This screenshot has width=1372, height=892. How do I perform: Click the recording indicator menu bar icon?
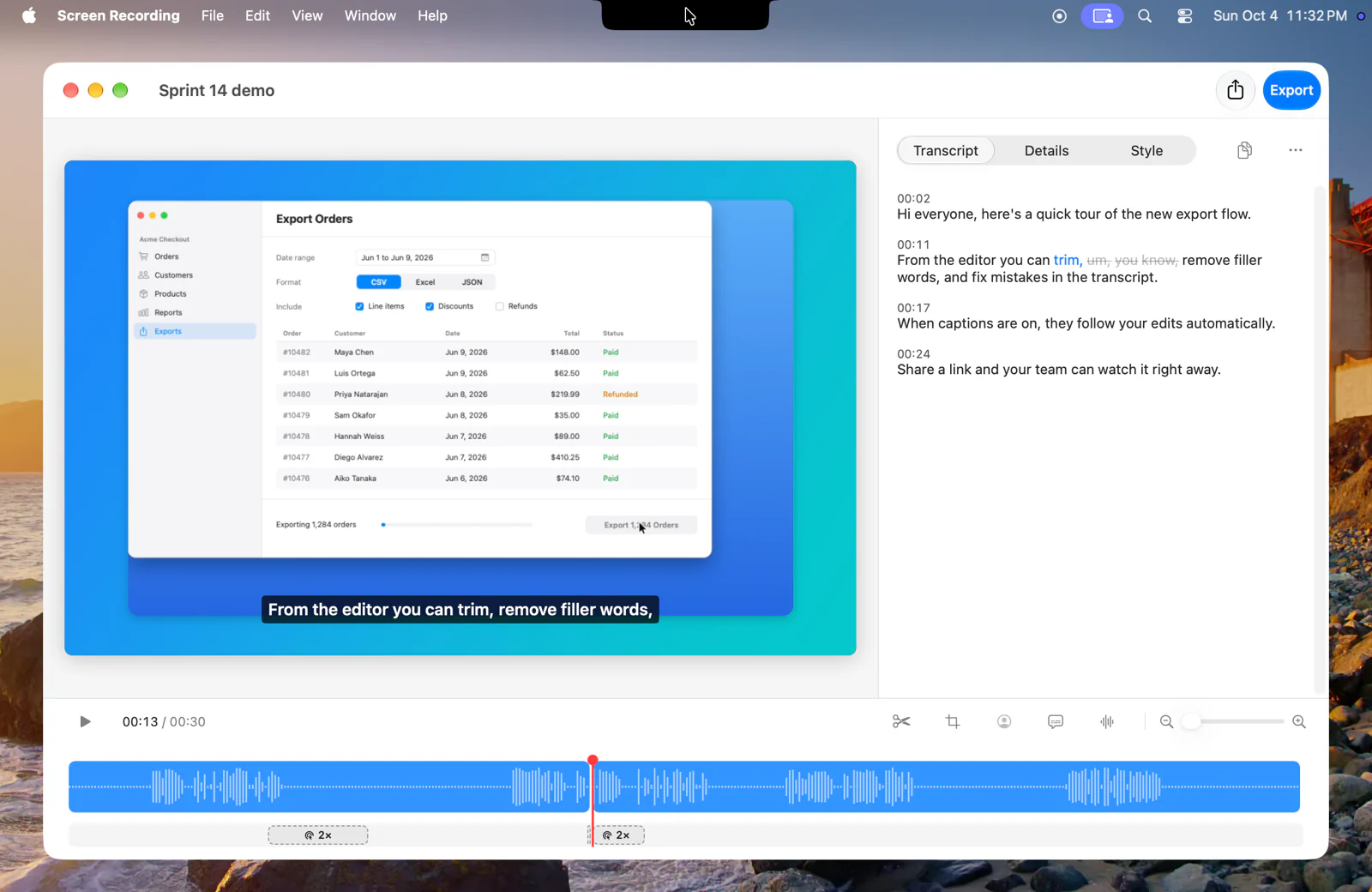click(x=1060, y=15)
